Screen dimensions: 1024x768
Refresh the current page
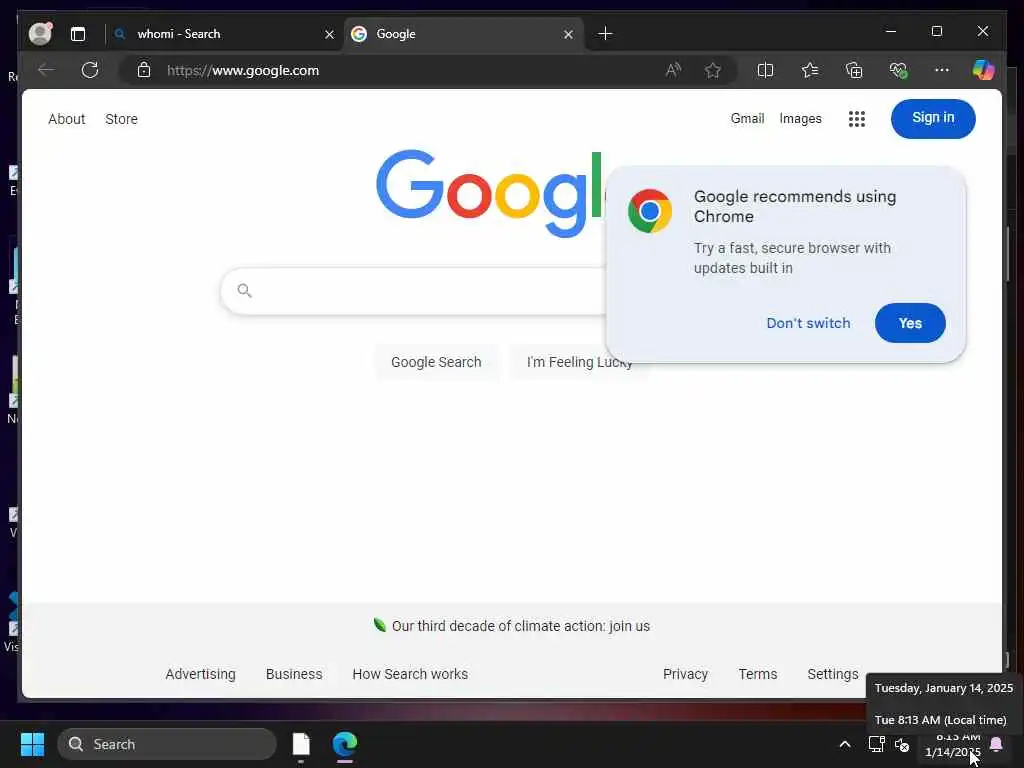coord(90,70)
